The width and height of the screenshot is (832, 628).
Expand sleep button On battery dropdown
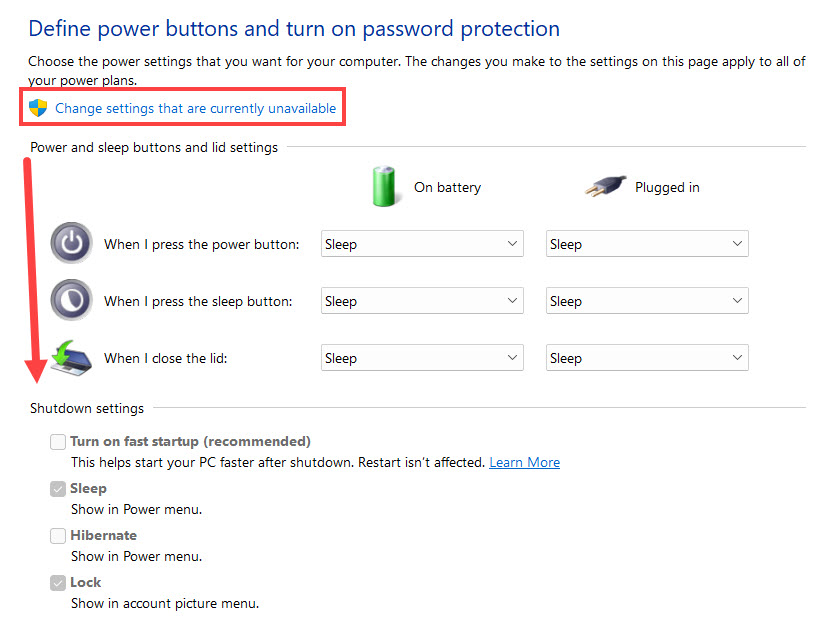click(x=422, y=301)
